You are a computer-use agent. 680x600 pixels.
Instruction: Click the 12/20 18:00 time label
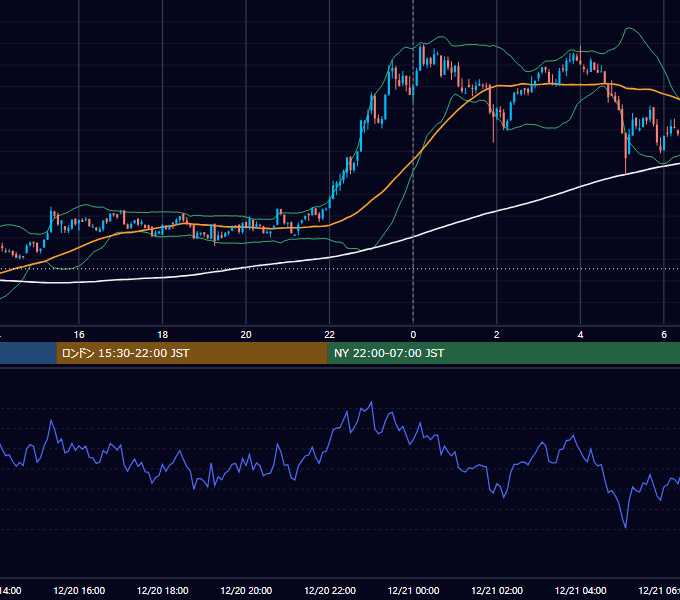[x=163, y=590]
